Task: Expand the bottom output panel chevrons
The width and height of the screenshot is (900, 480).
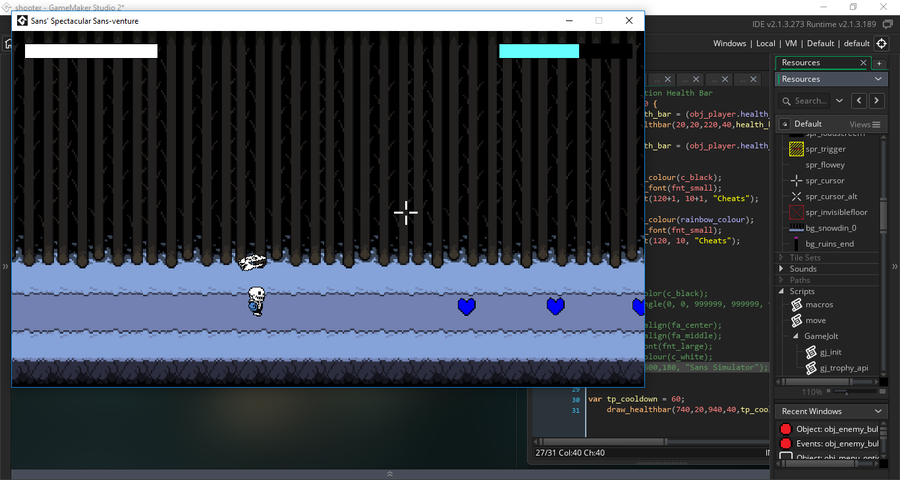Action: tap(390, 474)
